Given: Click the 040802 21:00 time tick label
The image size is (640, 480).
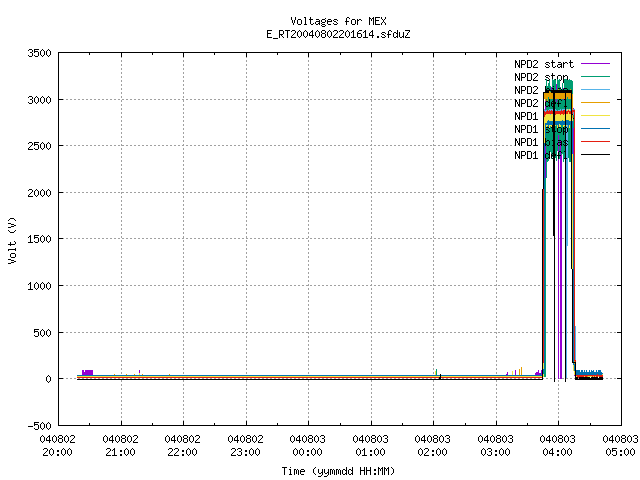Looking at the screenshot, I should [120, 446].
